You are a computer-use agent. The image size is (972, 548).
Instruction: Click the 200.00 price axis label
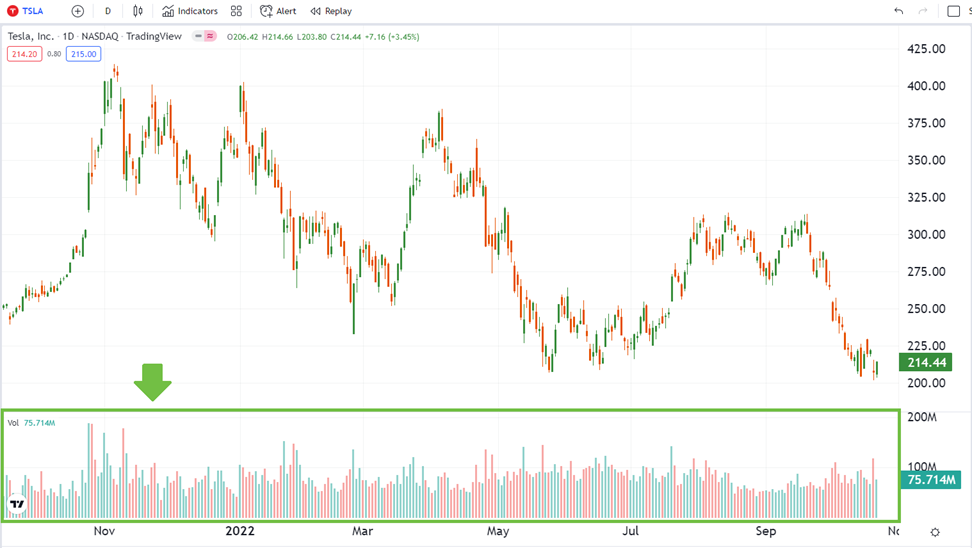926,382
